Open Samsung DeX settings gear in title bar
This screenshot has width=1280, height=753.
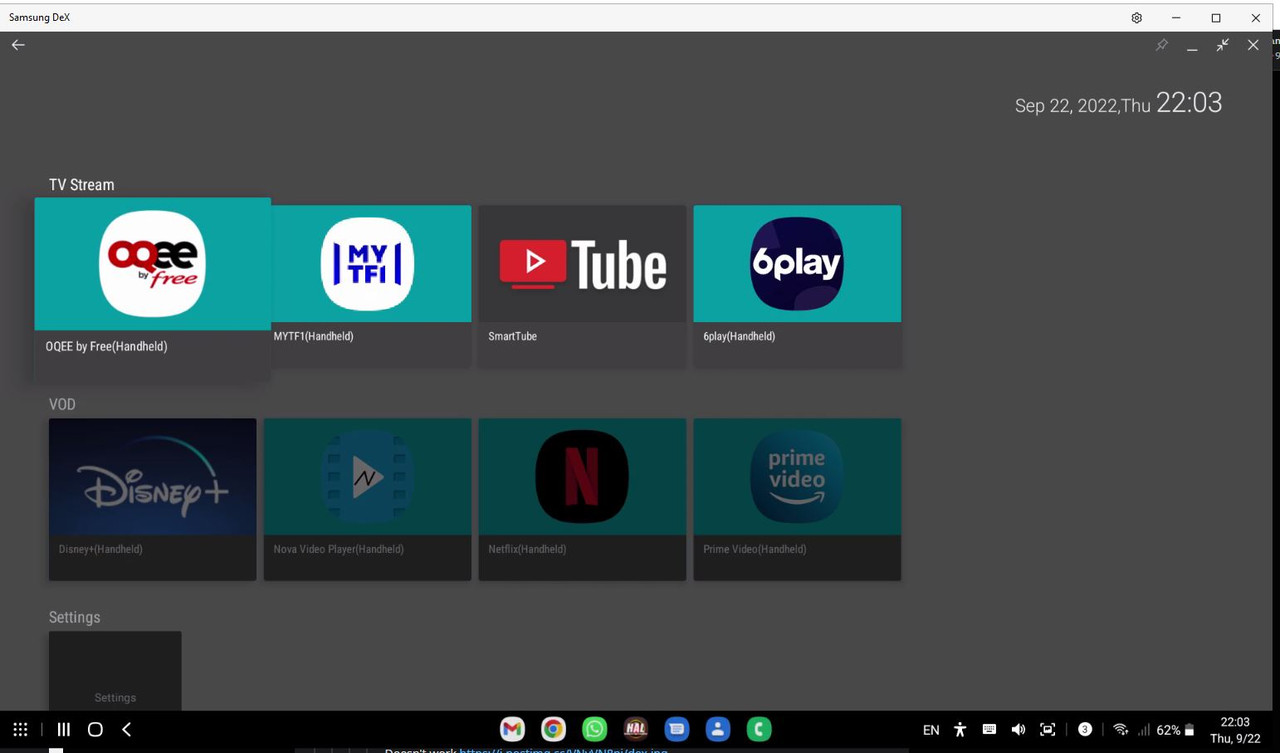[x=1137, y=18]
